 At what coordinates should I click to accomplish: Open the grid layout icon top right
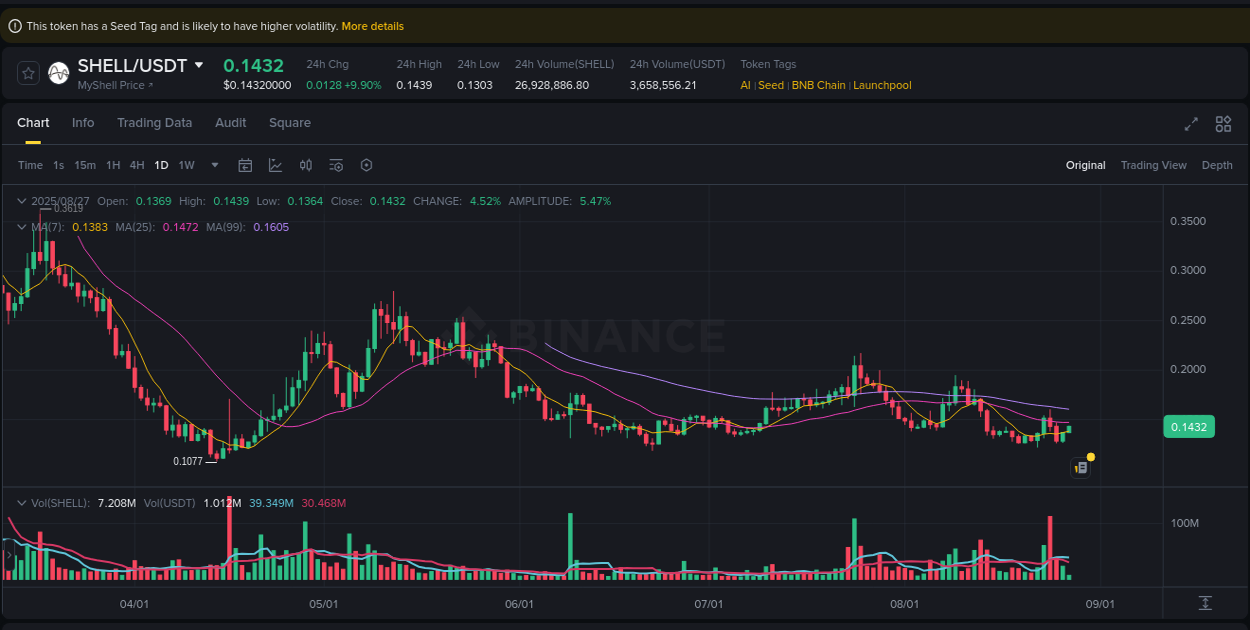coord(1223,124)
